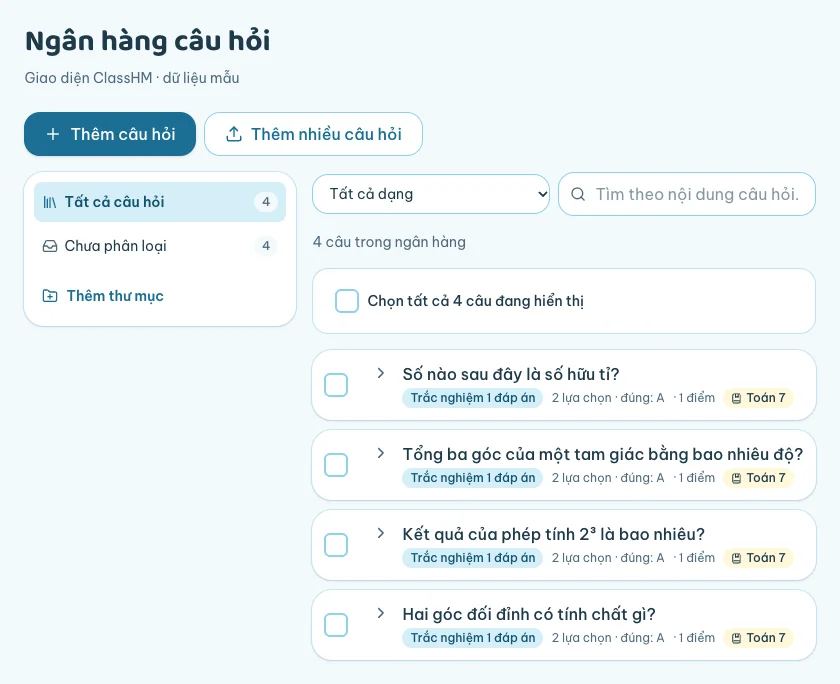Tick the "Chọn tất cả 4 câu đang hiển thị" checkbox
The image size is (840, 684).
pos(347,301)
